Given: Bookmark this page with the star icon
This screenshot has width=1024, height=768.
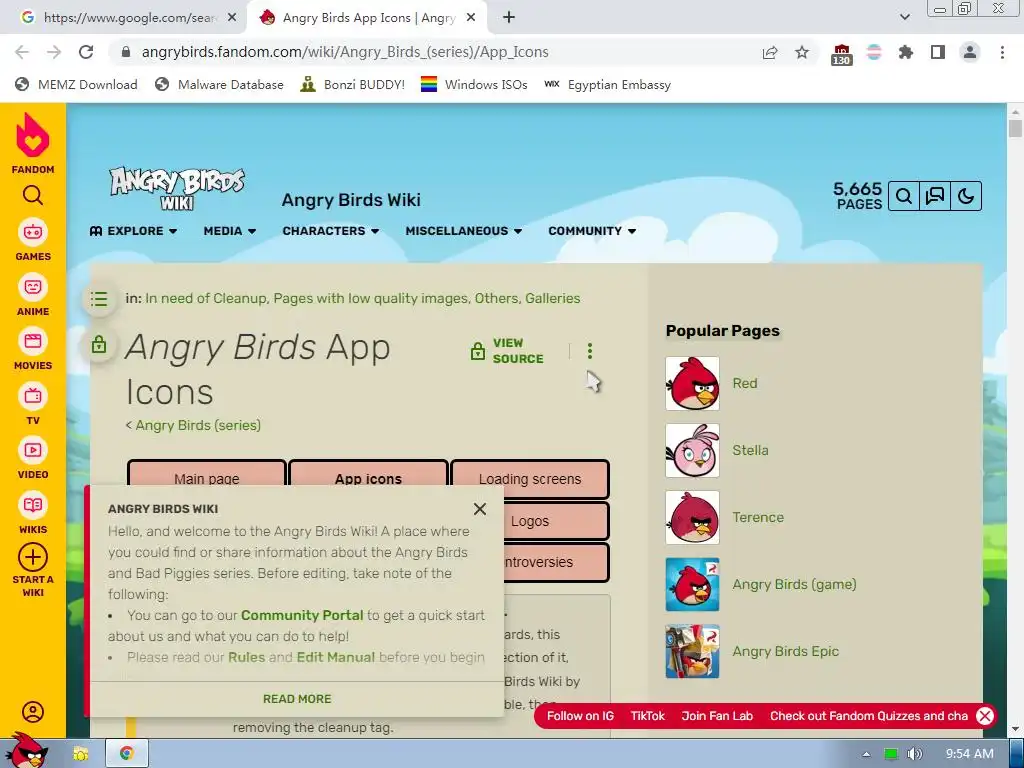Looking at the screenshot, I should click(802, 52).
